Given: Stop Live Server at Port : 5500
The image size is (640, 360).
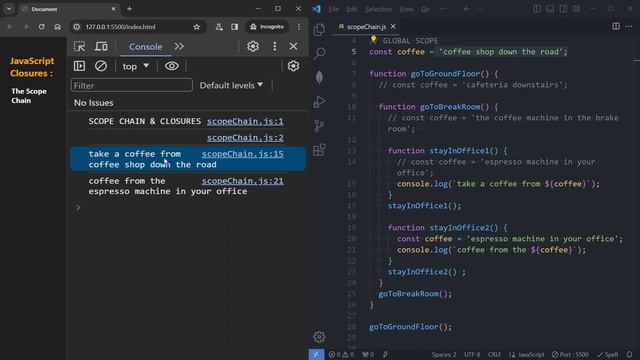Looking at the screenshot, I should point(570,355).
